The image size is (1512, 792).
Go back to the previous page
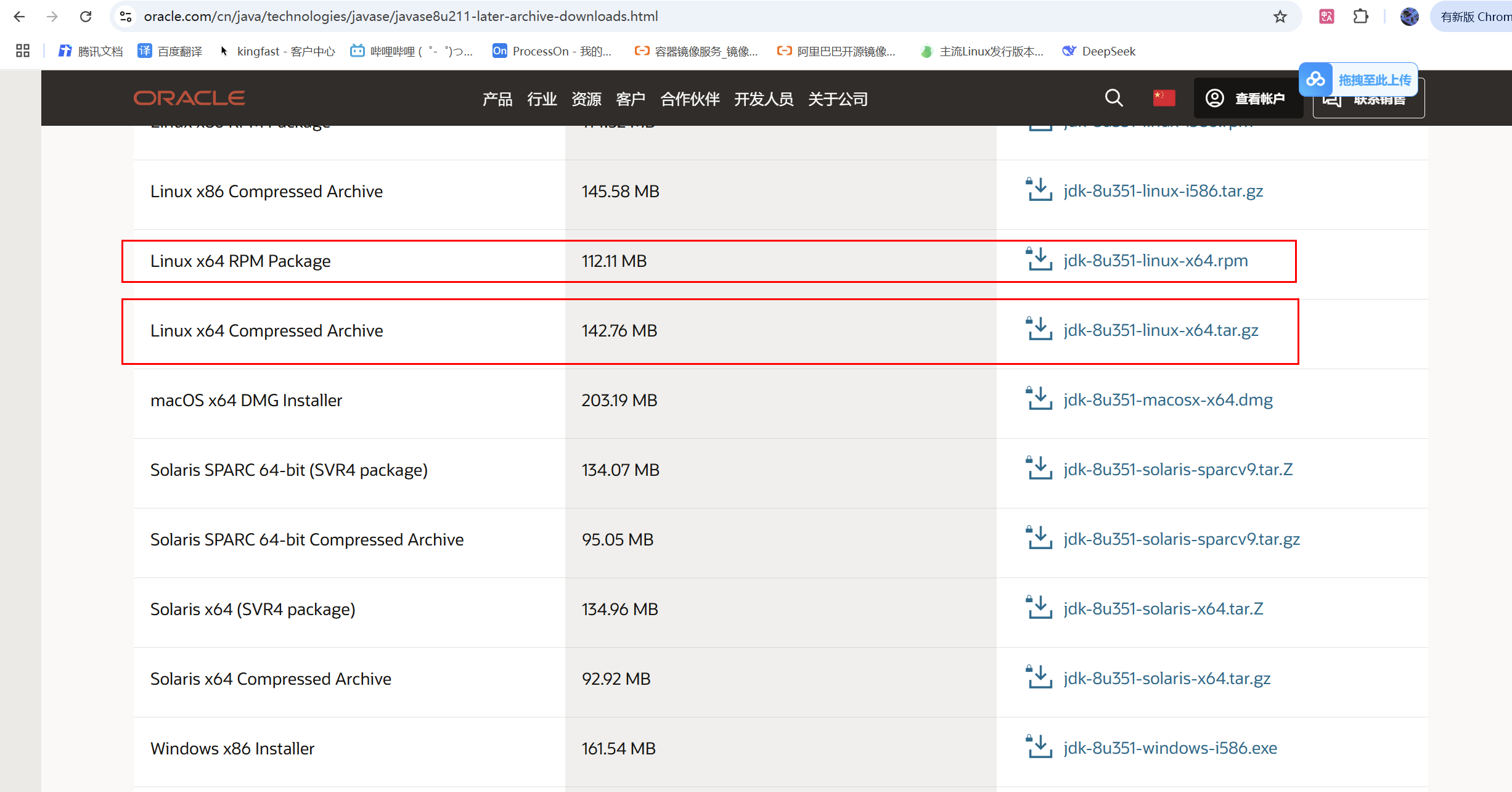[x=19, y=17]
